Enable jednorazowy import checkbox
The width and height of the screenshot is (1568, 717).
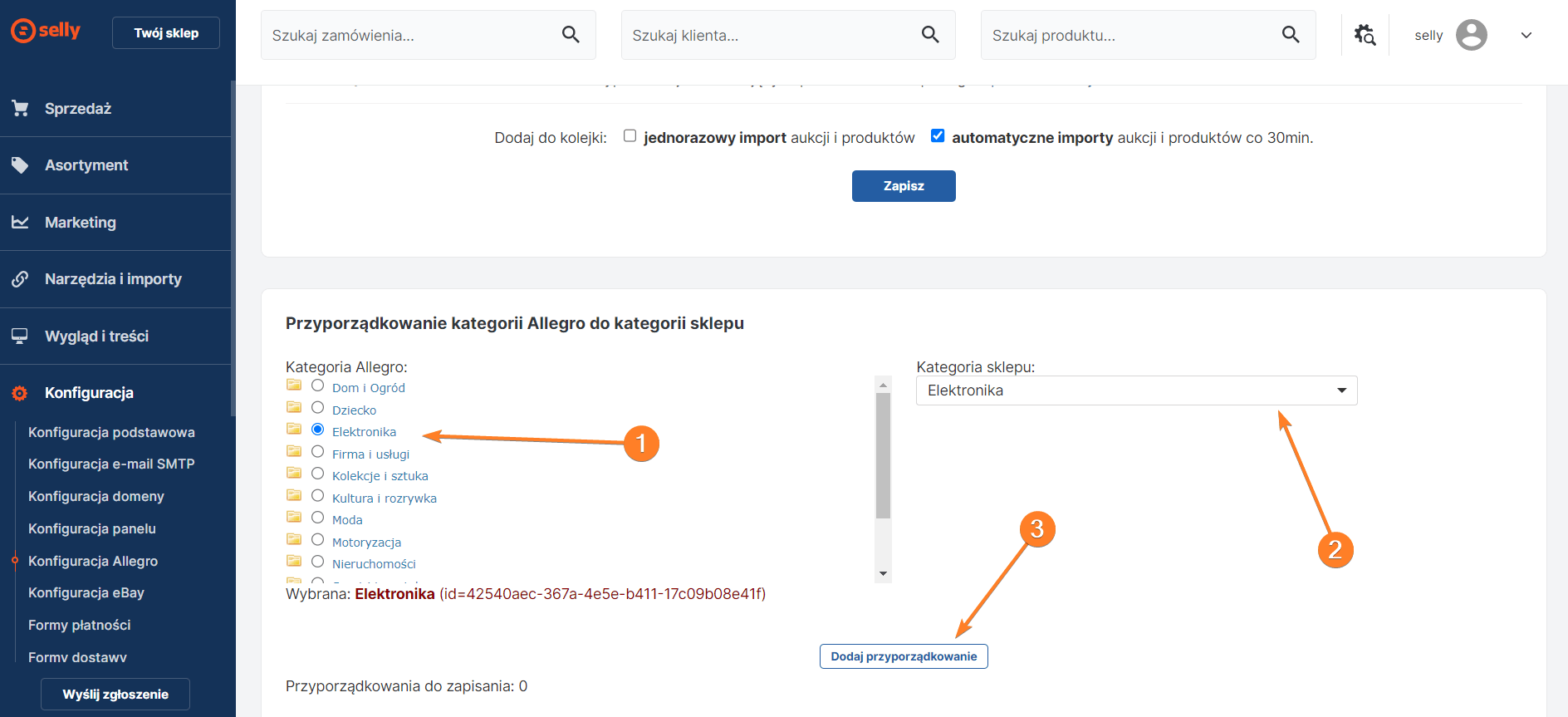tap(630, 136)
